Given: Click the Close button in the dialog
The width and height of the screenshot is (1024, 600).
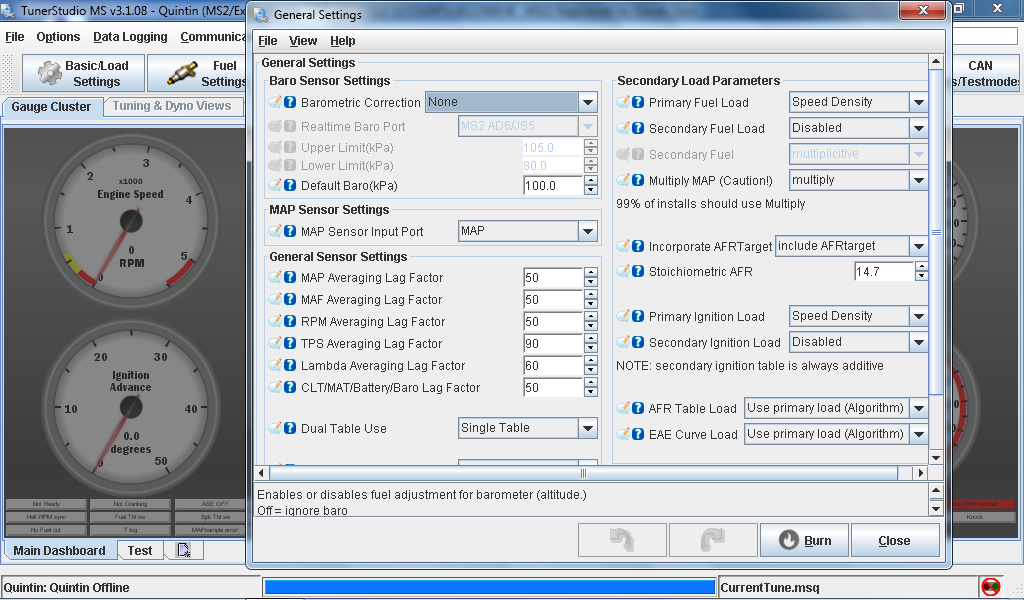Looking at the screenshot, I should (x=894, y=540).
